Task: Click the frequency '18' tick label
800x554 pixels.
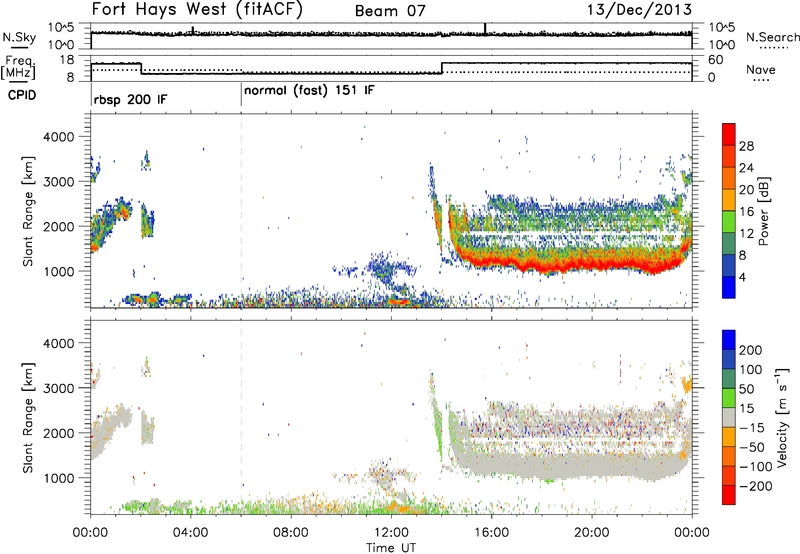Action: (66, 60)
